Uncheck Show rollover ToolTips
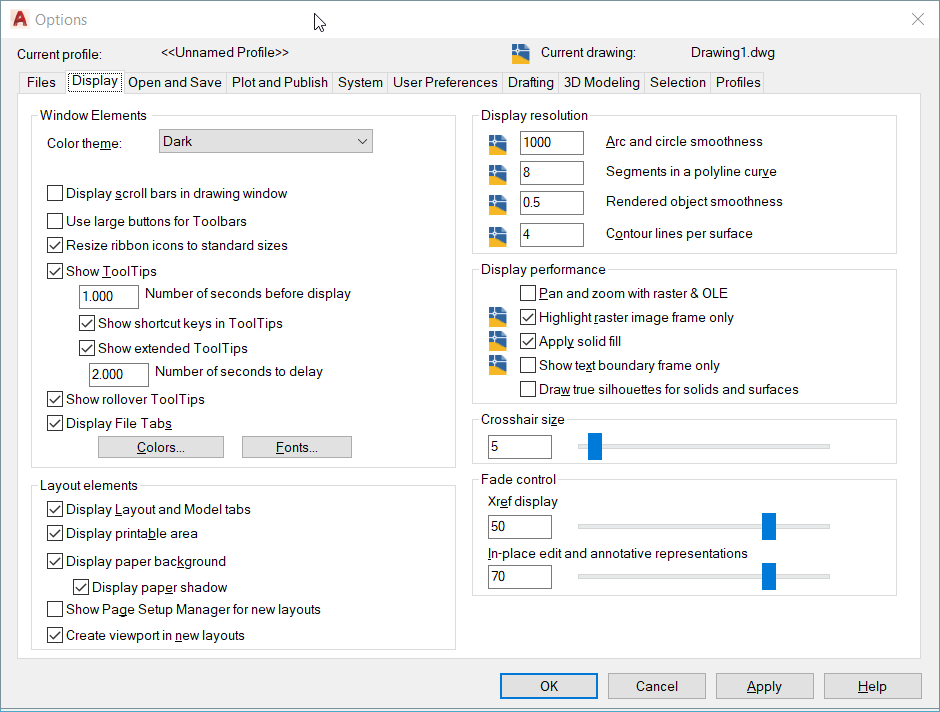The width and height of the screenshot is (940, 712). (x=55, y=399)
